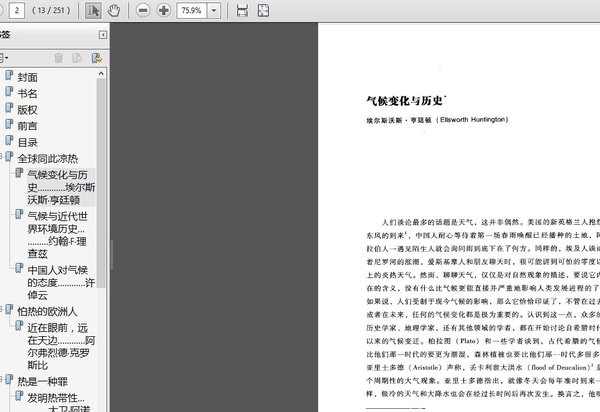Open bookmark 气候变化与历史 by 亨廷顿
This screenshot has height=412, width=600.
point(61,187)
